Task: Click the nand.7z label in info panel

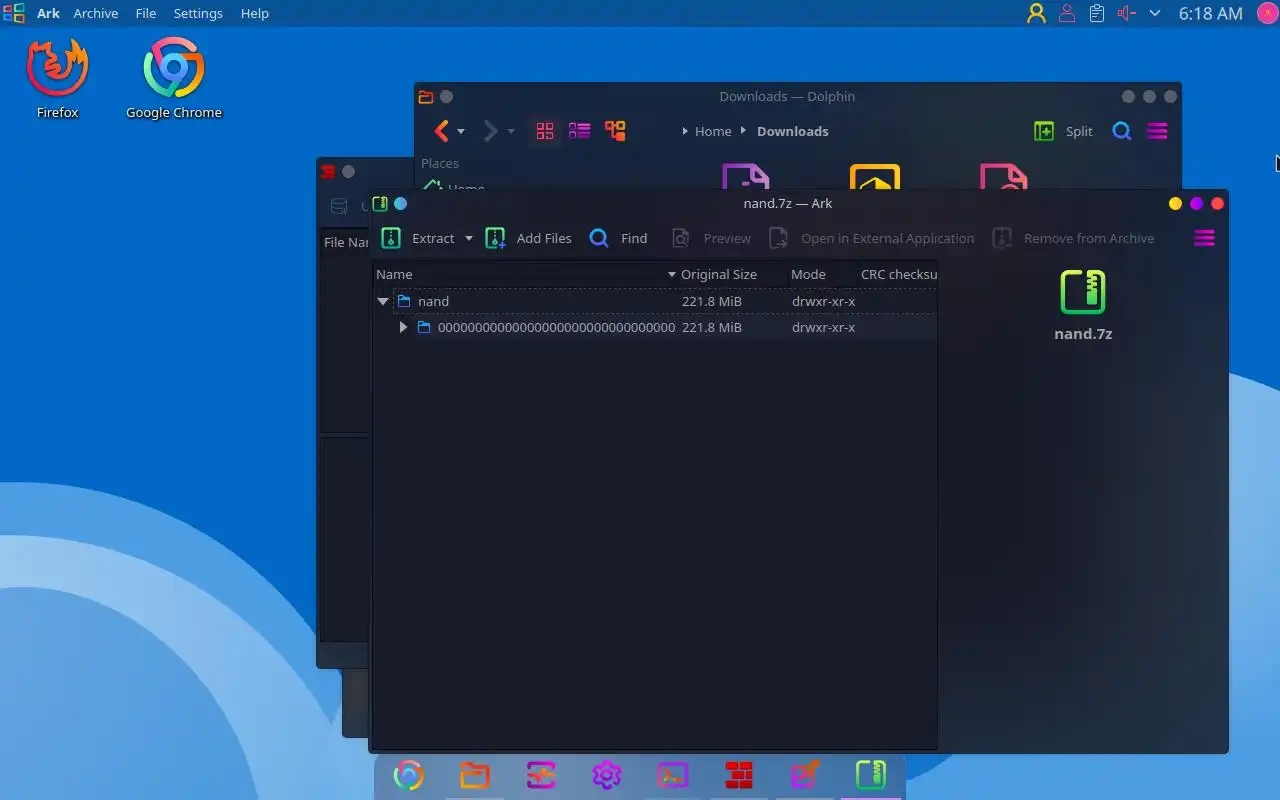Action: pyautogui.click(x=1083, y=334)
